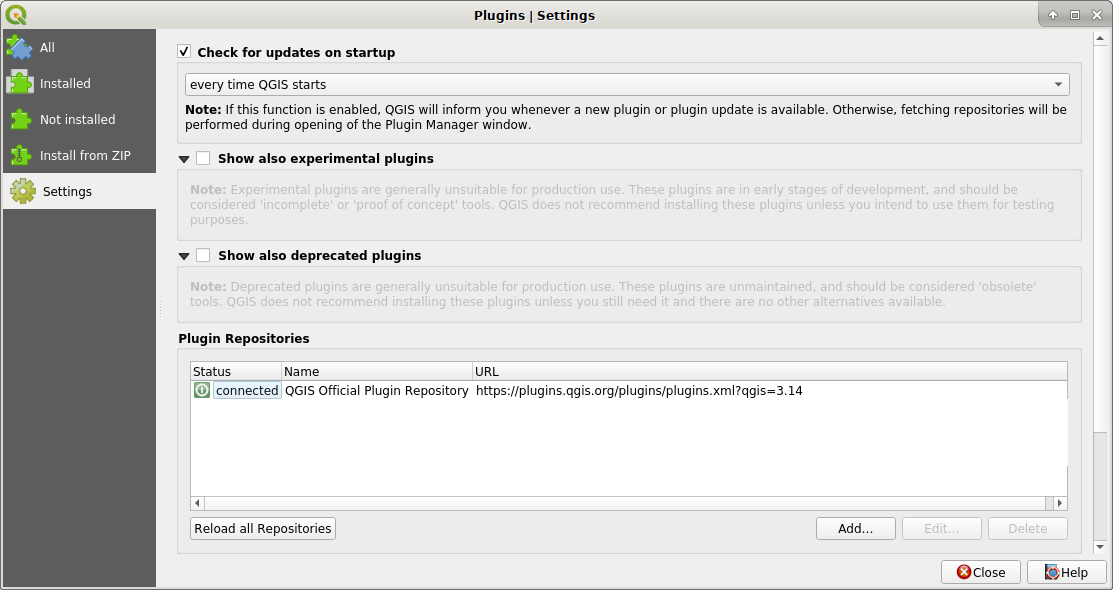Click the Status column header
This screenshot has width=1113, height=590.
(236, 371)
